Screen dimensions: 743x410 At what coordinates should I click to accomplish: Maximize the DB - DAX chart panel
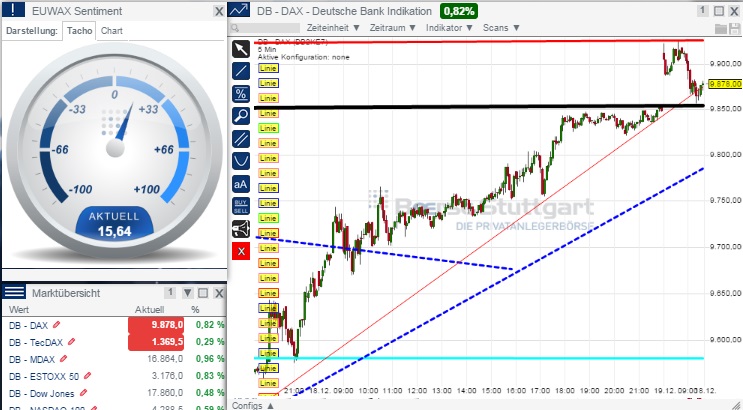(x=719, y=11)
